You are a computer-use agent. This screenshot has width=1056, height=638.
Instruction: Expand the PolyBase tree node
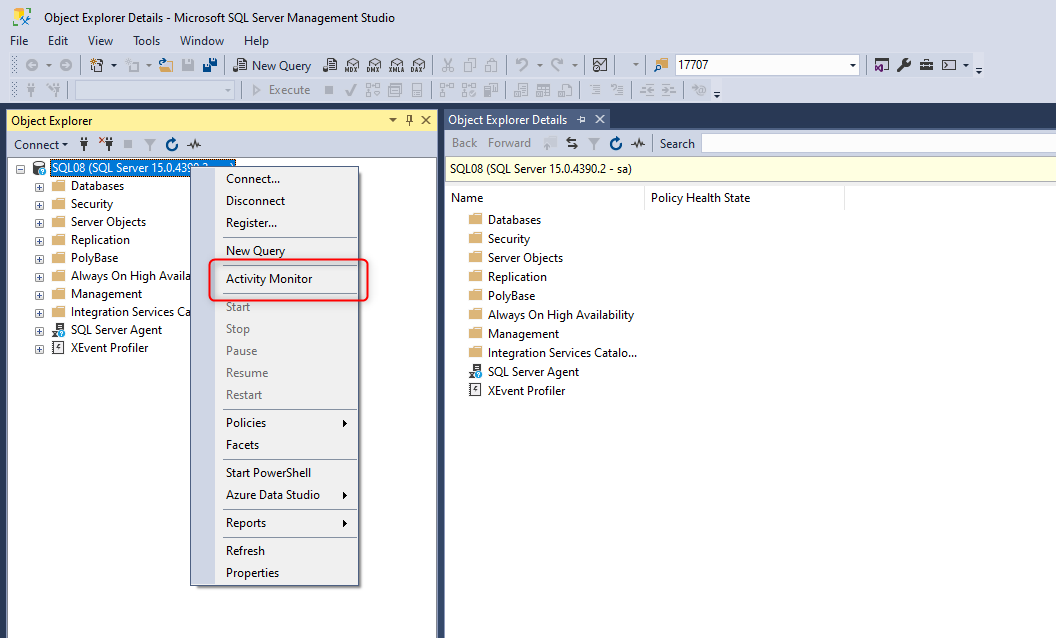point(40,259)
